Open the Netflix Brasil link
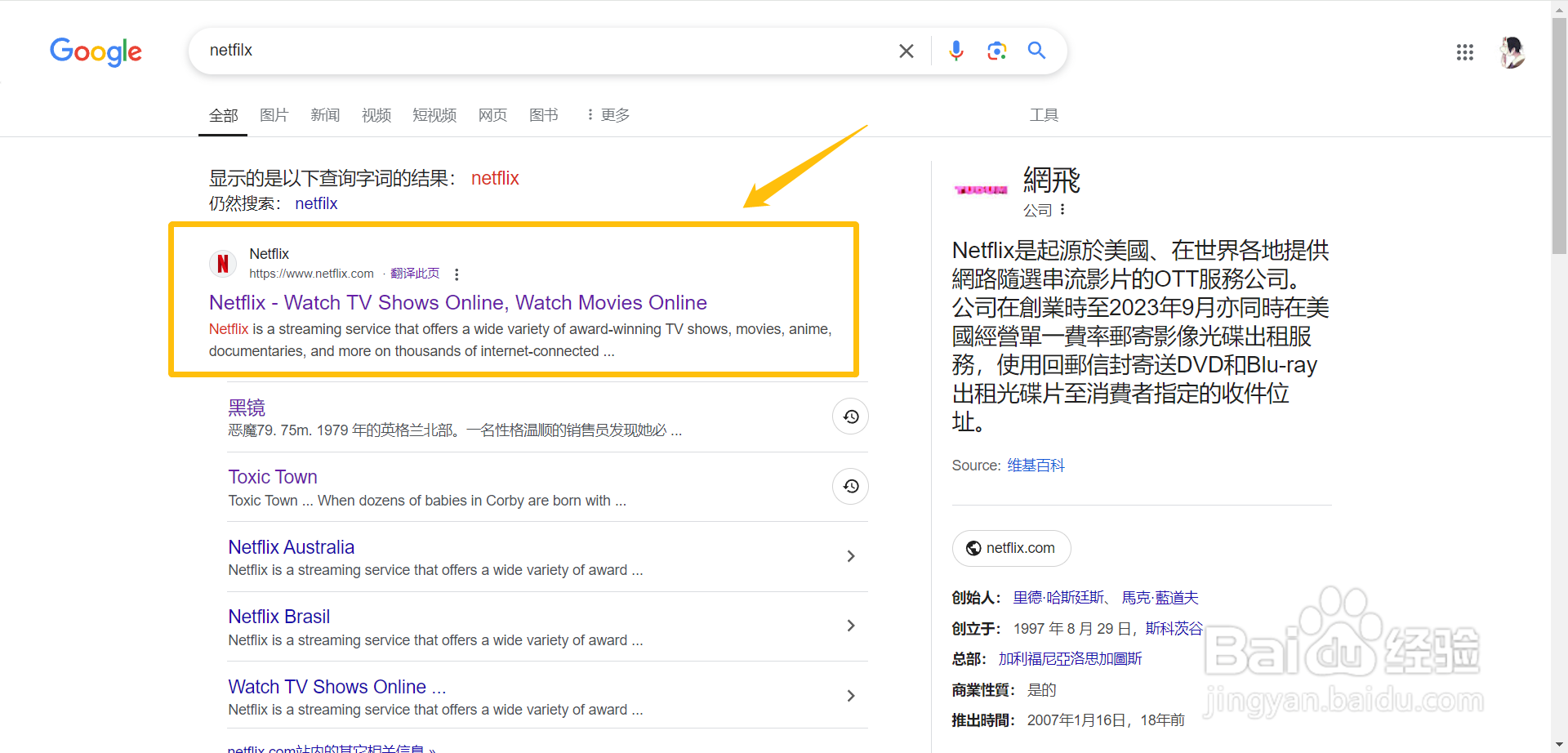The height and width of the screenshot is (753, 1568). (x=279, y=617)
